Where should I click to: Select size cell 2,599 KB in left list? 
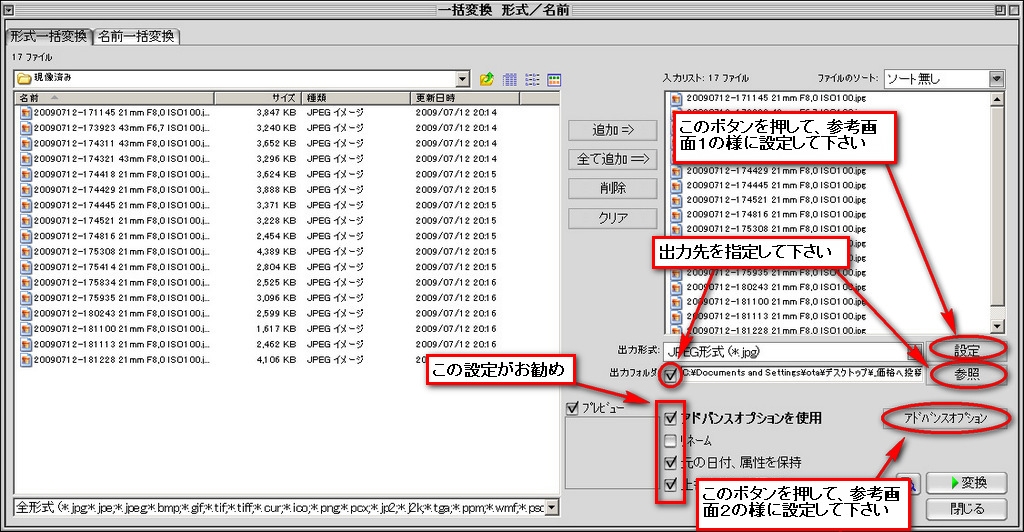pos(276,313)
